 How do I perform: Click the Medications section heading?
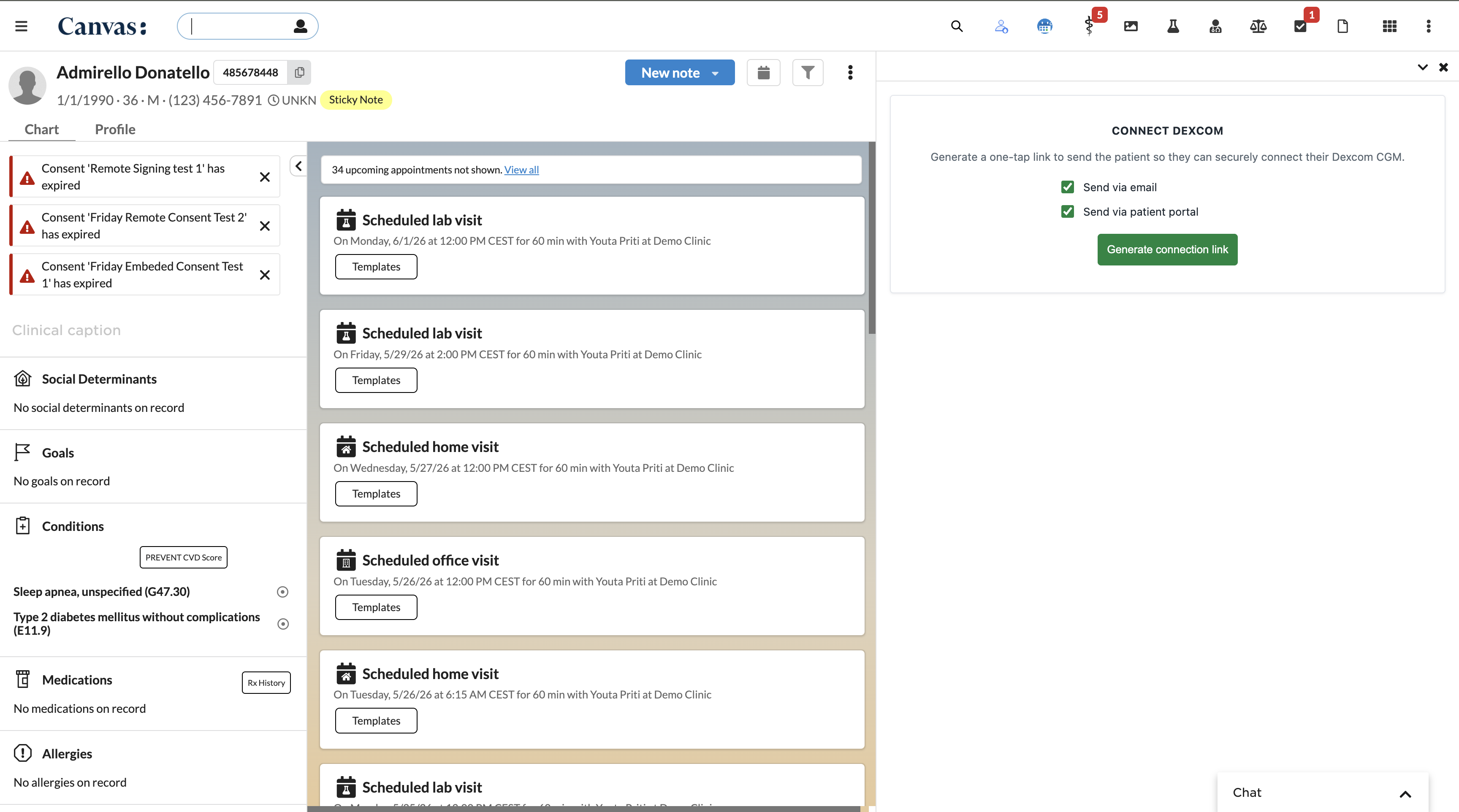pos(77,679)
